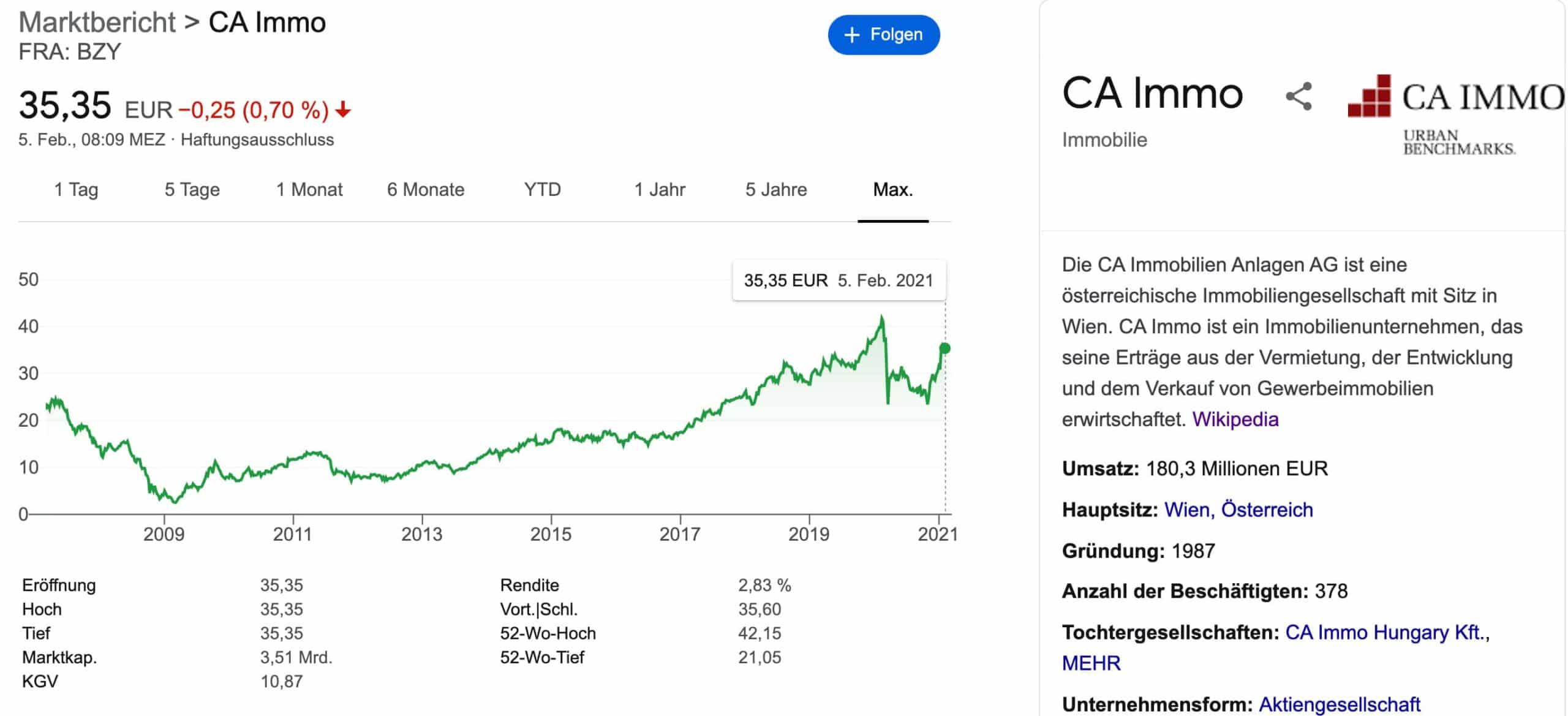Click the red down arrow price indicator

343,110
